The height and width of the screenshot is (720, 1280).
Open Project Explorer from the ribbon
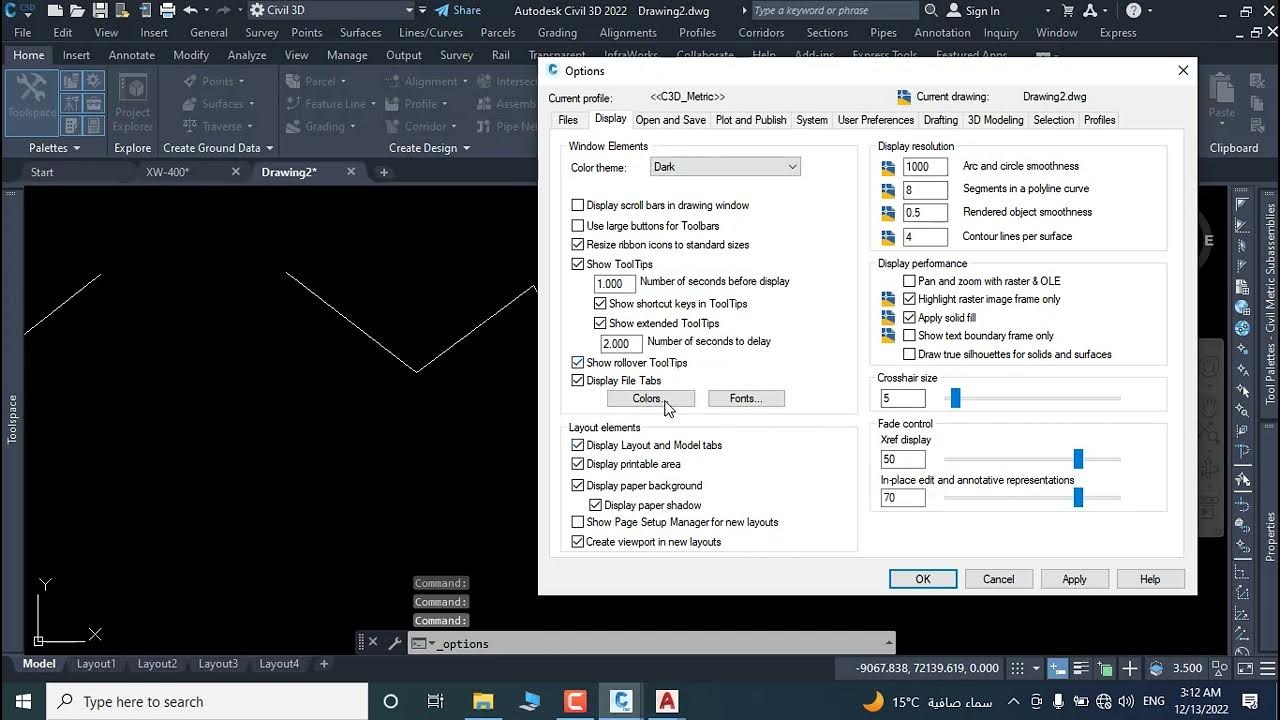coord(132,104)
